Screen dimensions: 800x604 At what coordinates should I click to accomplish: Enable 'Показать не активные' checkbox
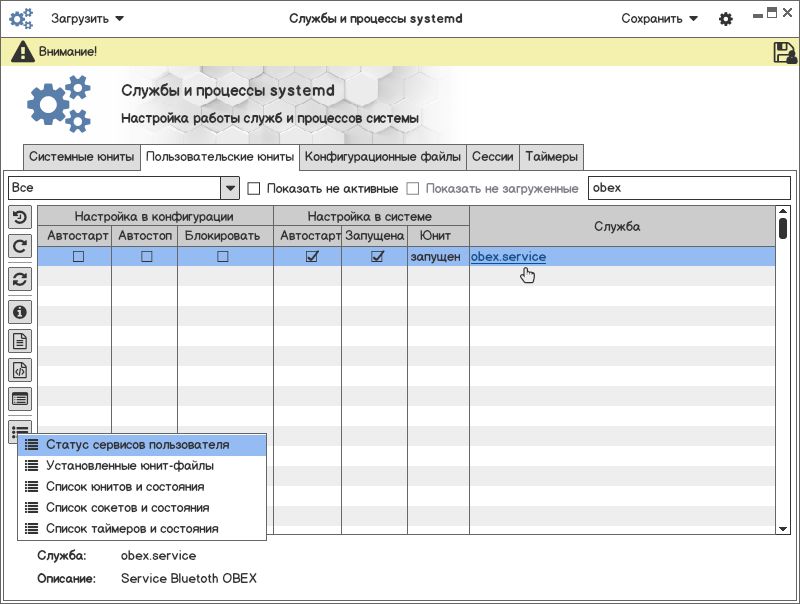(254, 188)
